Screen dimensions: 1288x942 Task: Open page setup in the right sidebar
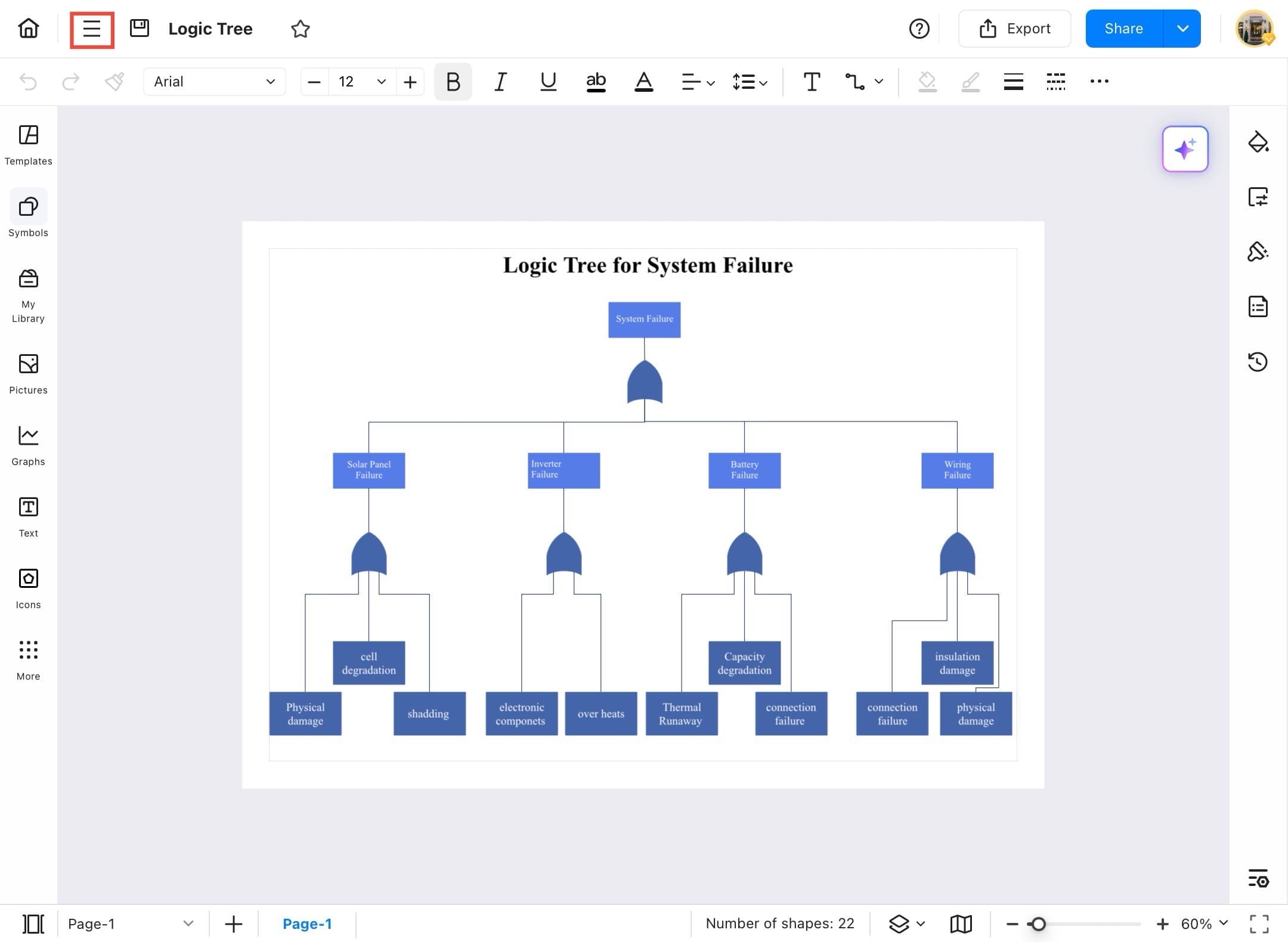(x=1258, y=197)
